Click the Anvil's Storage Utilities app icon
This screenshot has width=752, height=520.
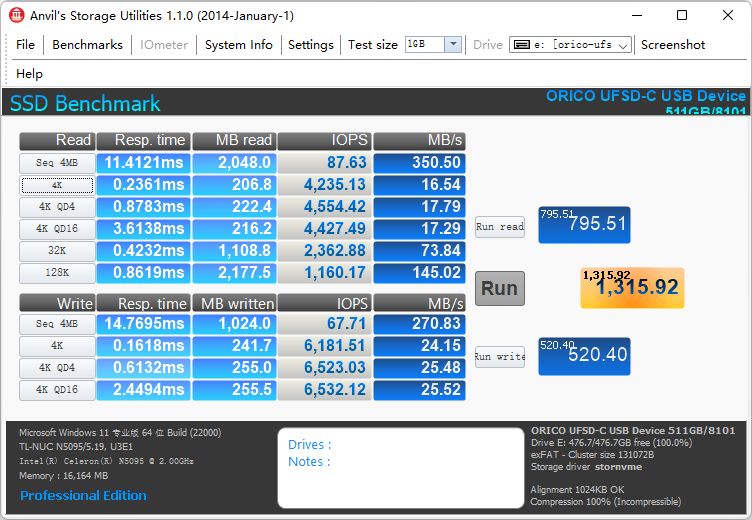[16, 15]
